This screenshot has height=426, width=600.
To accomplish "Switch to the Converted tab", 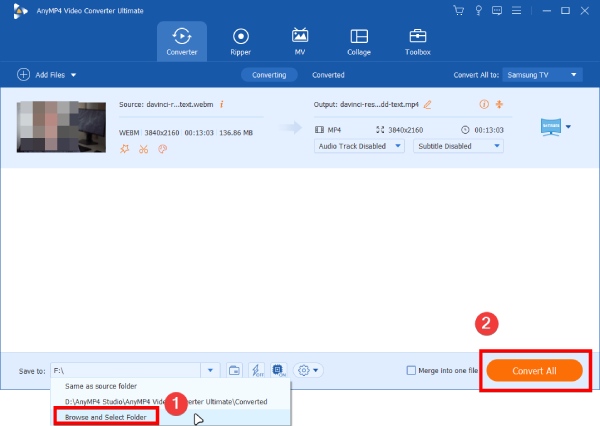I will pos(328,75).
